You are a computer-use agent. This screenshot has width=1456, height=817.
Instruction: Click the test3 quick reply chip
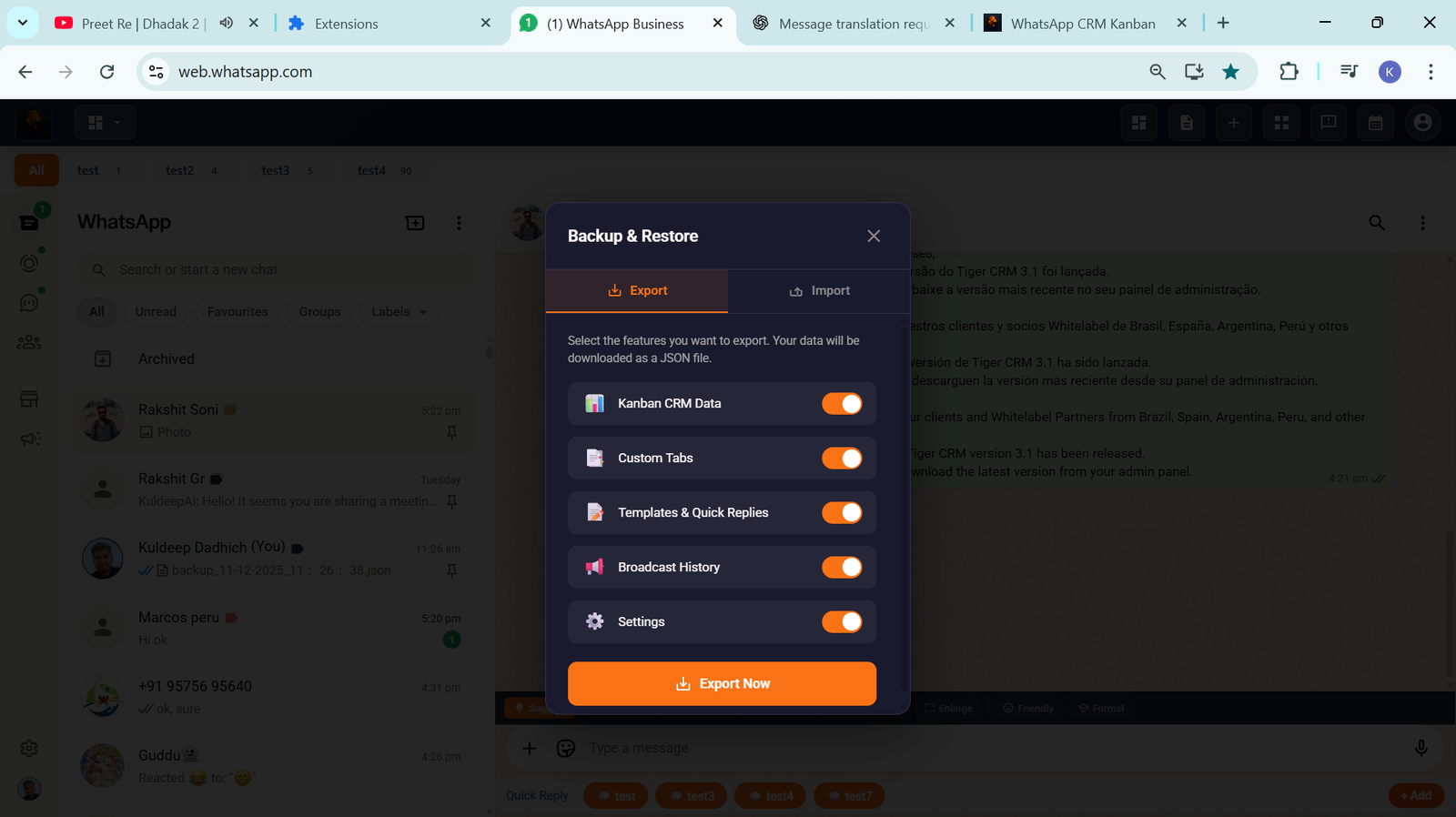(693, 796)
